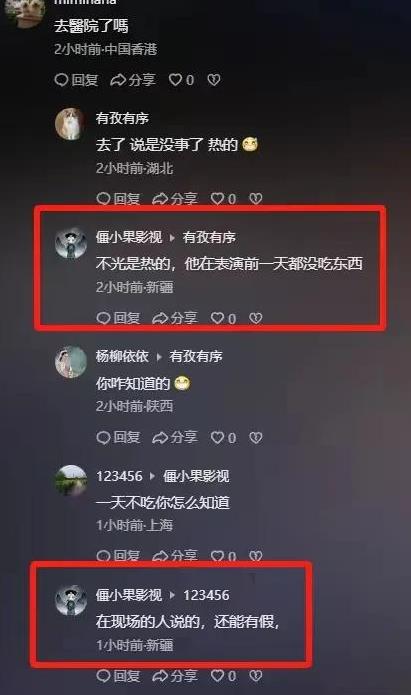
Task: Open replied-to name 123456 in last comment
Action: point(206,595)
